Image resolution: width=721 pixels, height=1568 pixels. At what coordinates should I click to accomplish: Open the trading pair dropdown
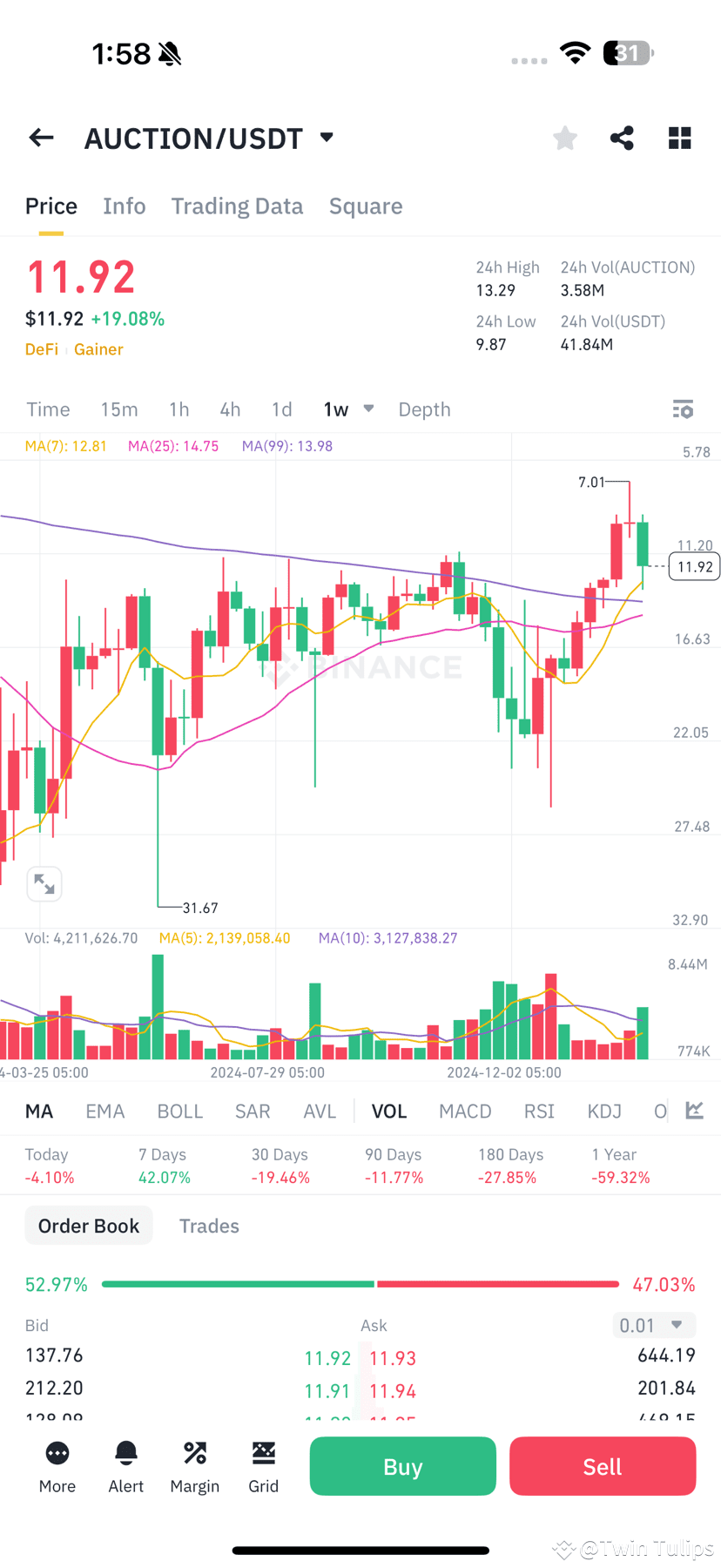coord(326,137)
